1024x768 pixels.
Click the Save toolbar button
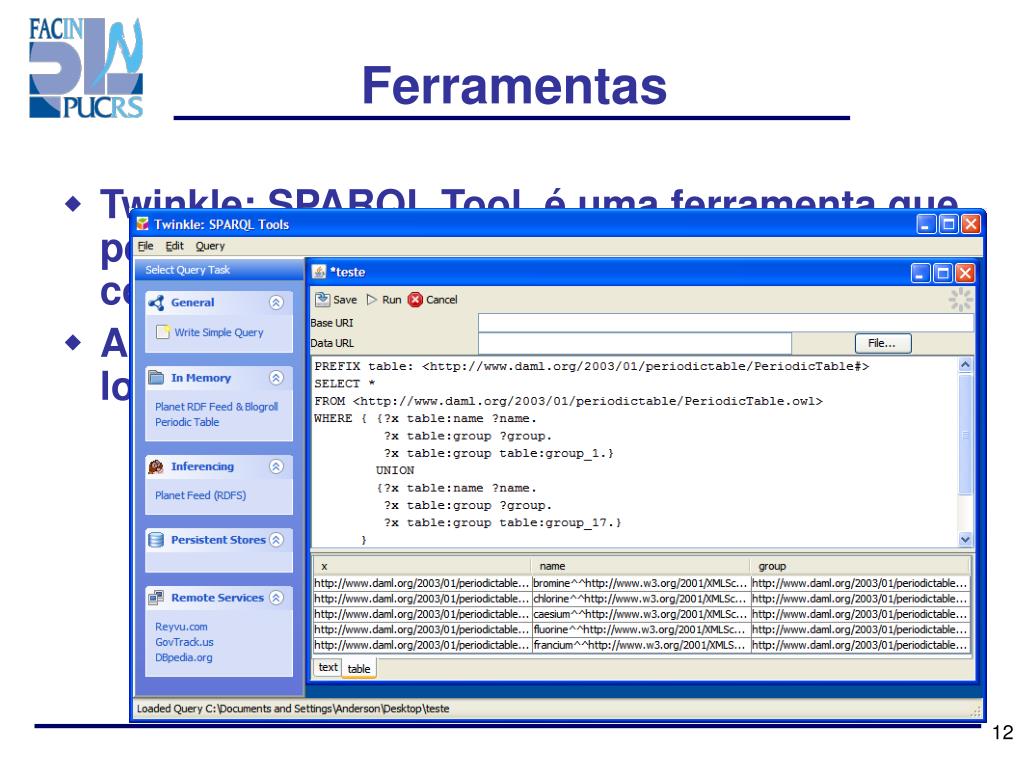(336, 300)
